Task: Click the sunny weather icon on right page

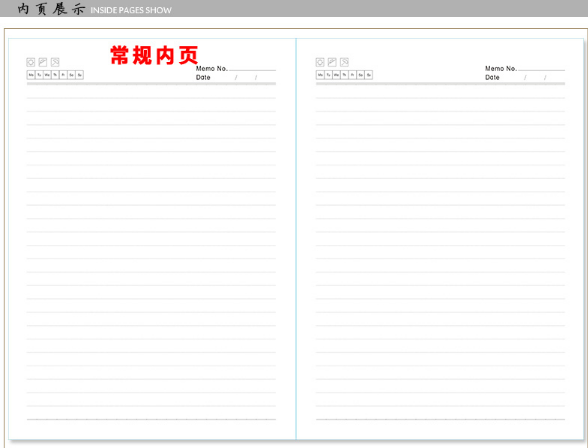Action: click(320, 62)
